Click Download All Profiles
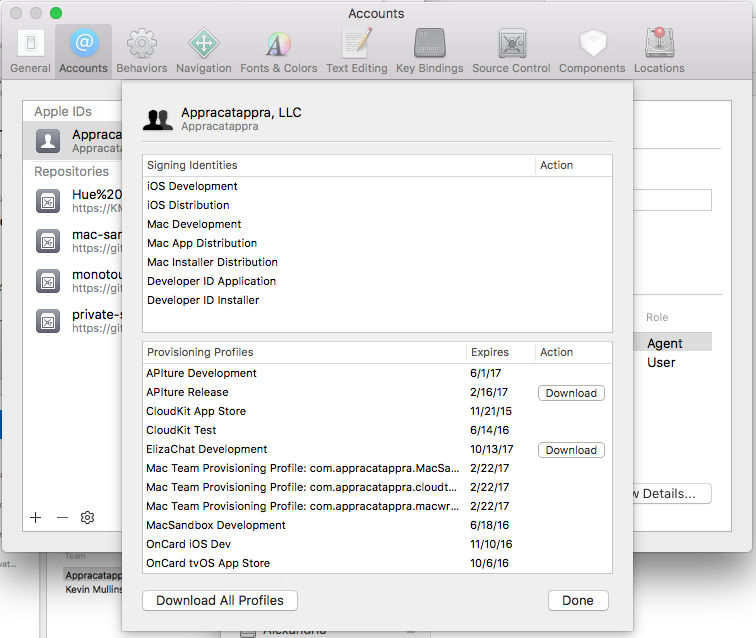Viewport: 756px width, 638px height. point(220,600)
